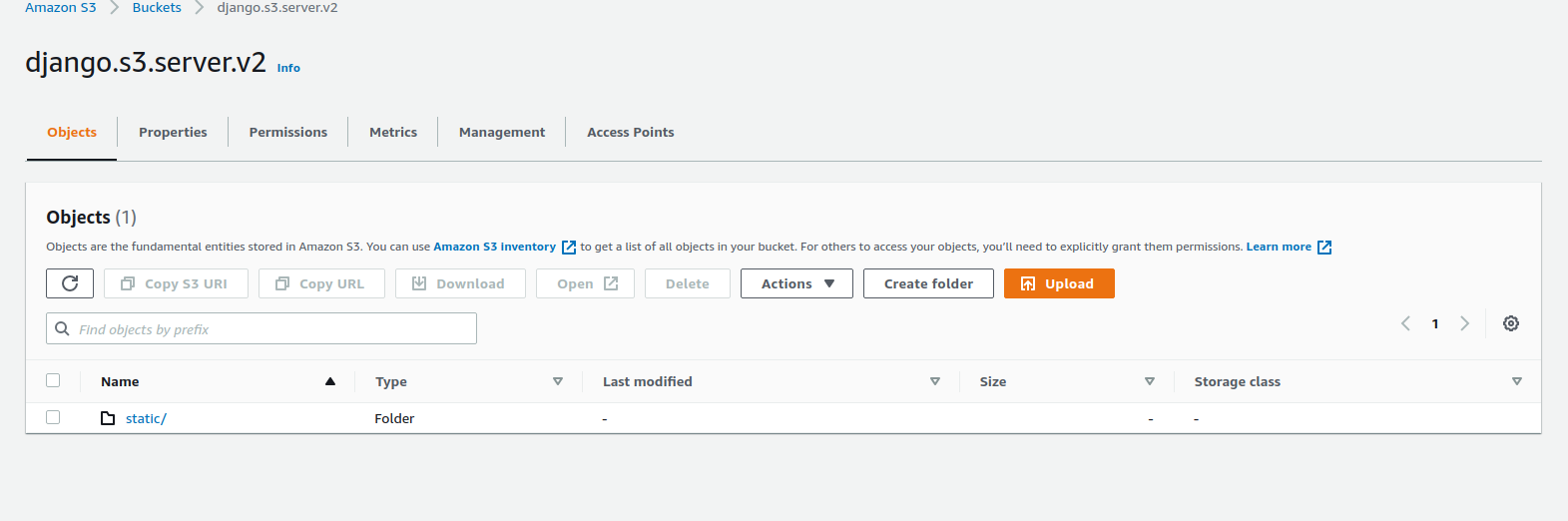Toggle the select-all objects checkbox

click(53, 380)
